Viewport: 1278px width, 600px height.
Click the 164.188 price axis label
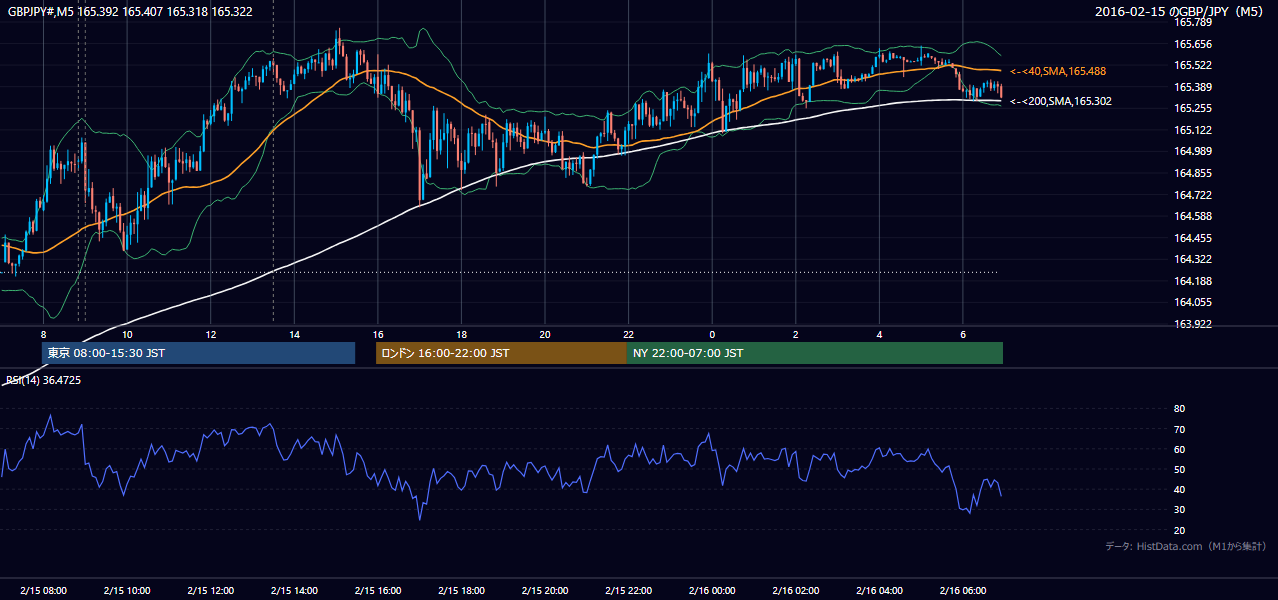point(1193,281)
